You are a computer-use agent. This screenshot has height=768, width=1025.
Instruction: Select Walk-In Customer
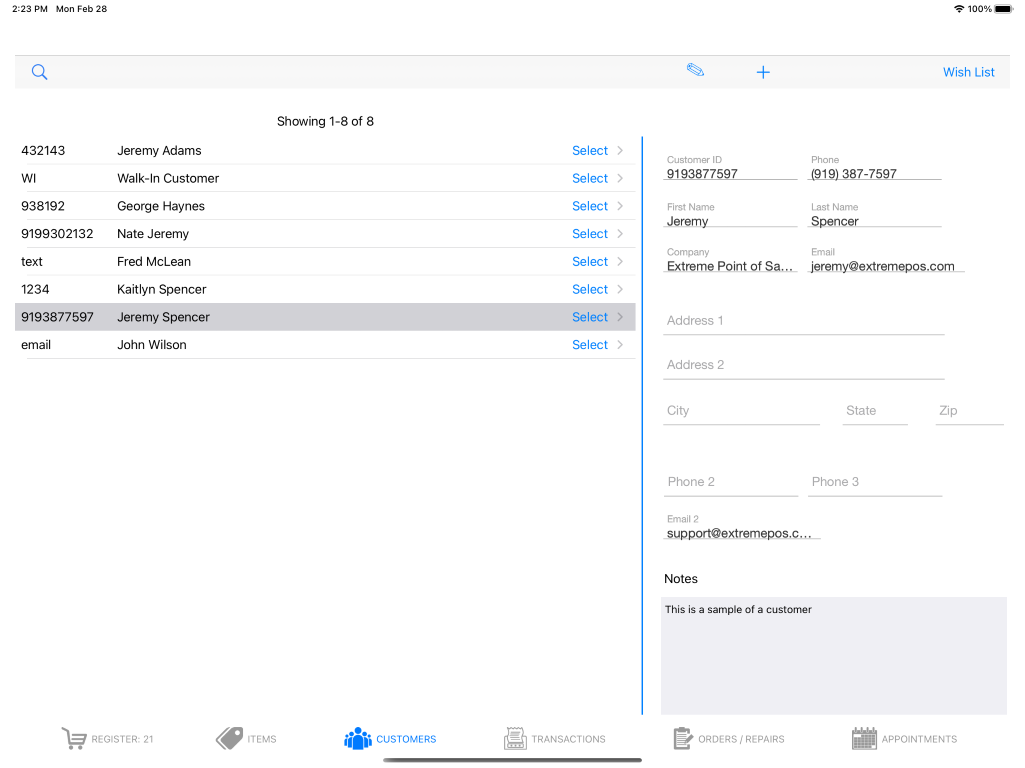[589, 179]
